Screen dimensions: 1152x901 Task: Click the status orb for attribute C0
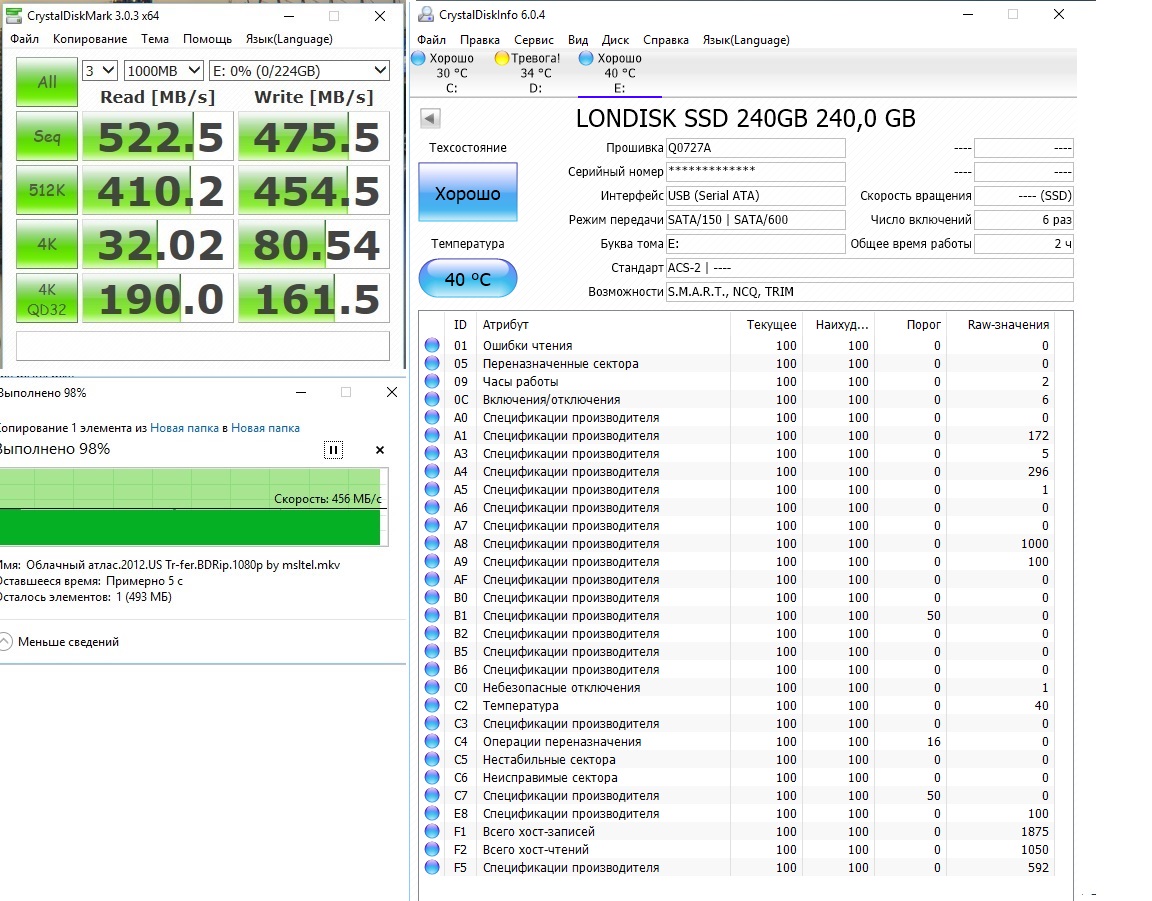(x=432, y=687)
